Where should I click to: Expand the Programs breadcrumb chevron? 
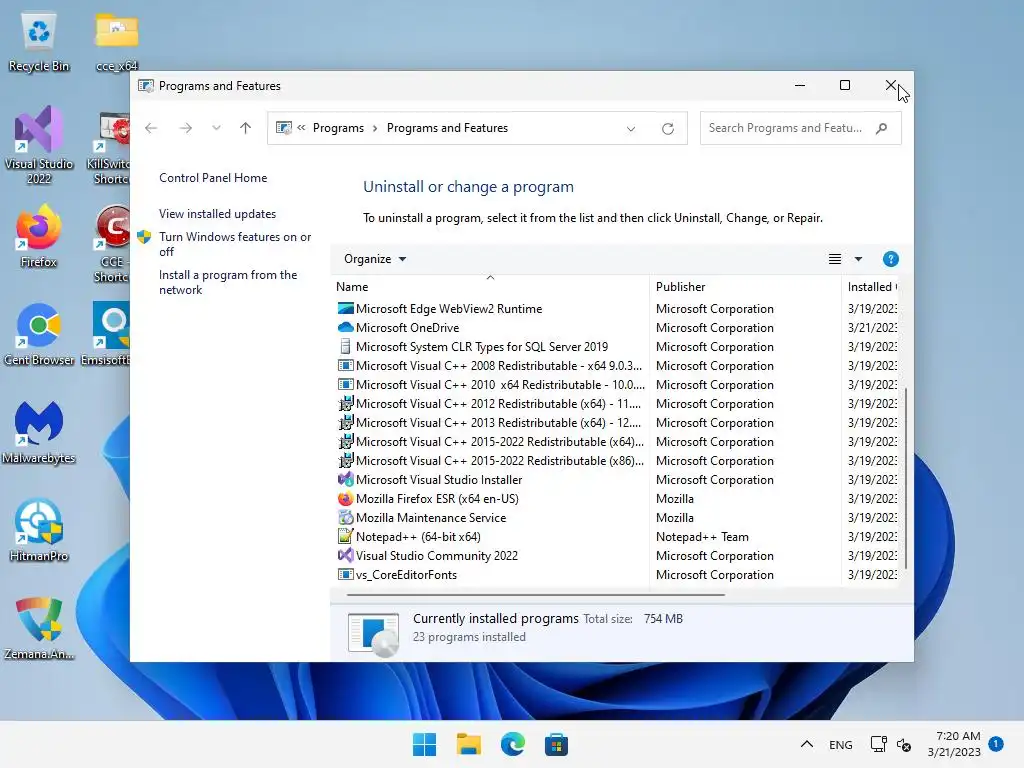click(x=375, y=128)
